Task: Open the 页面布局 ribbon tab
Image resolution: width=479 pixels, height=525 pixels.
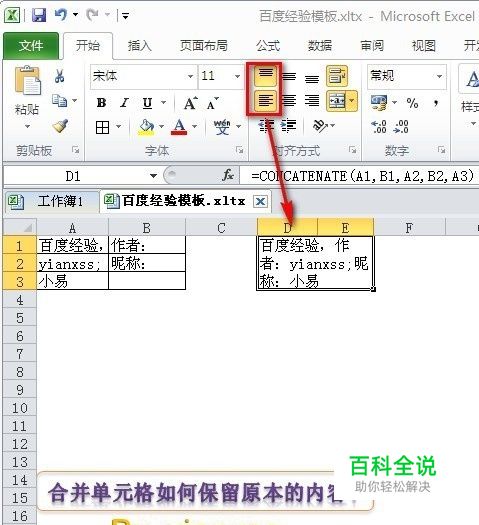Action: (204, 46)
